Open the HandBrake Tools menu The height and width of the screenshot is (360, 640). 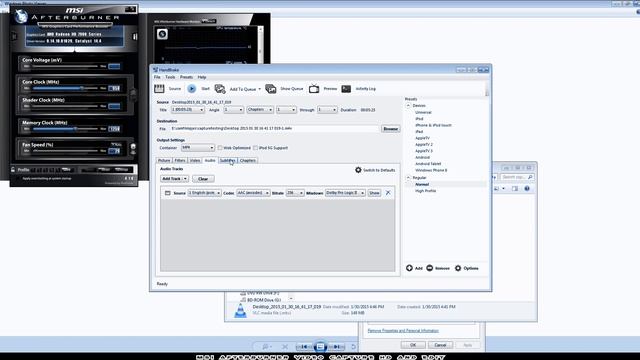click(170, 77)
